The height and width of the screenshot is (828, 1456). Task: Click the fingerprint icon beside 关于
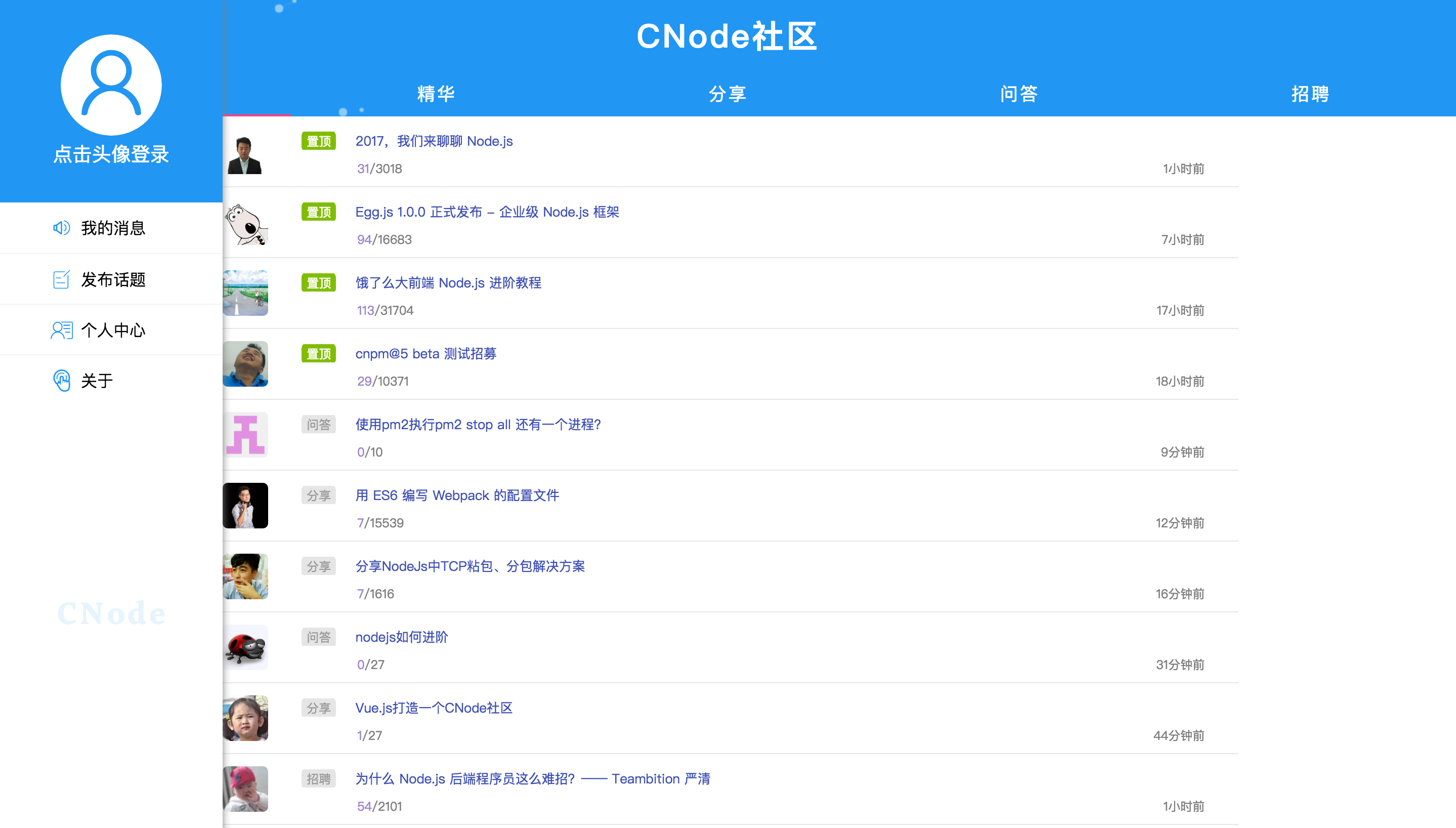click(61, 380)
